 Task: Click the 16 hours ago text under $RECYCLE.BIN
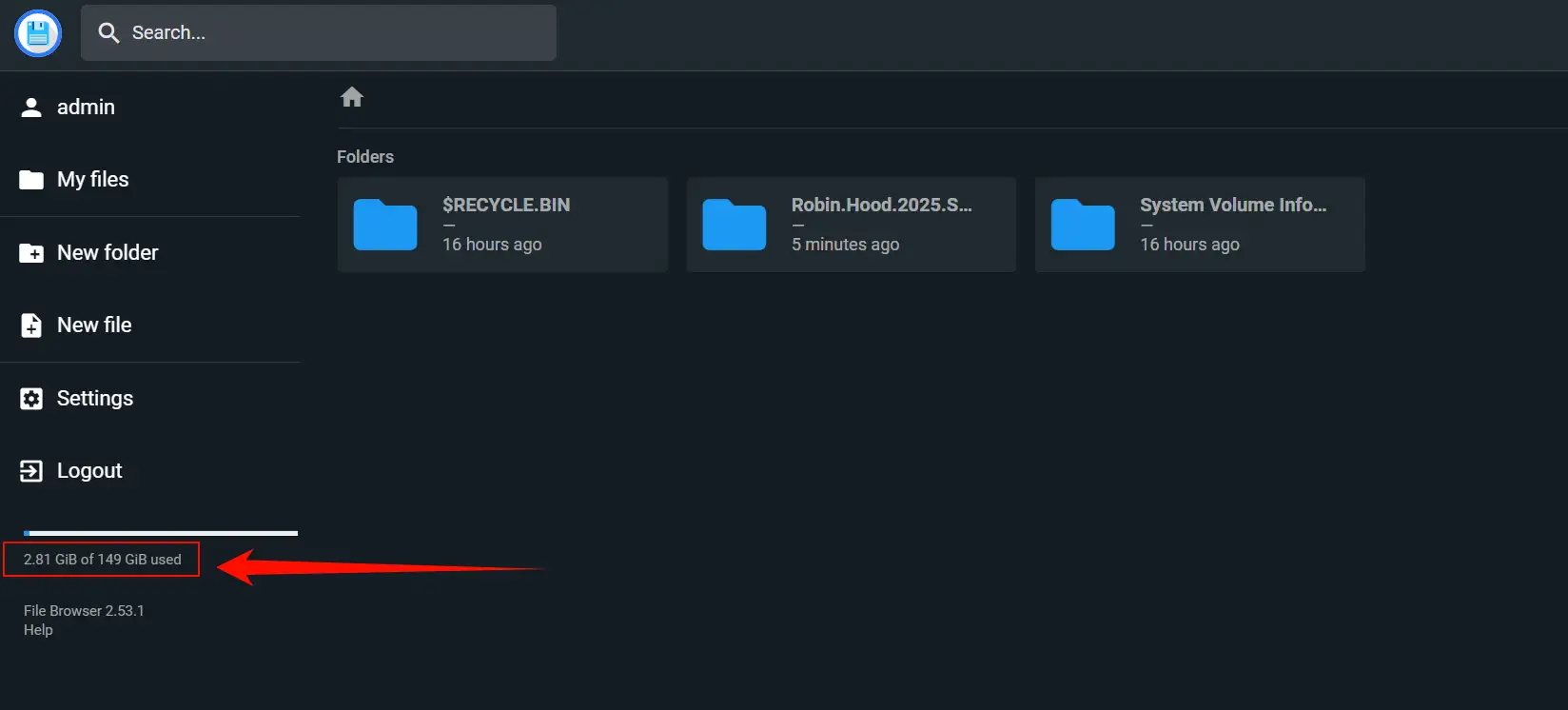click(492, 245)
